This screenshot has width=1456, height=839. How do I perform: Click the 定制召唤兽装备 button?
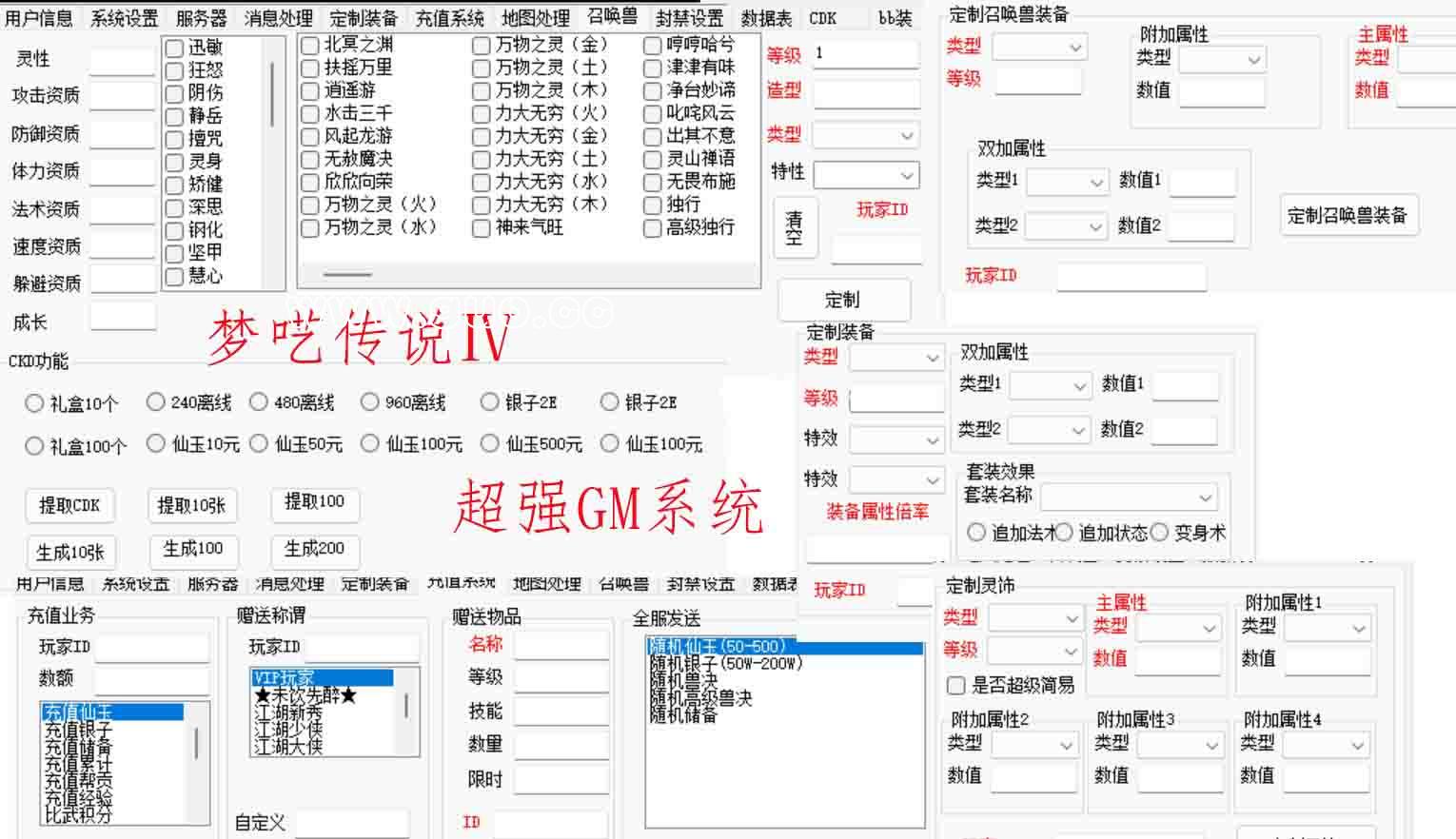[x=1347, y=216]
